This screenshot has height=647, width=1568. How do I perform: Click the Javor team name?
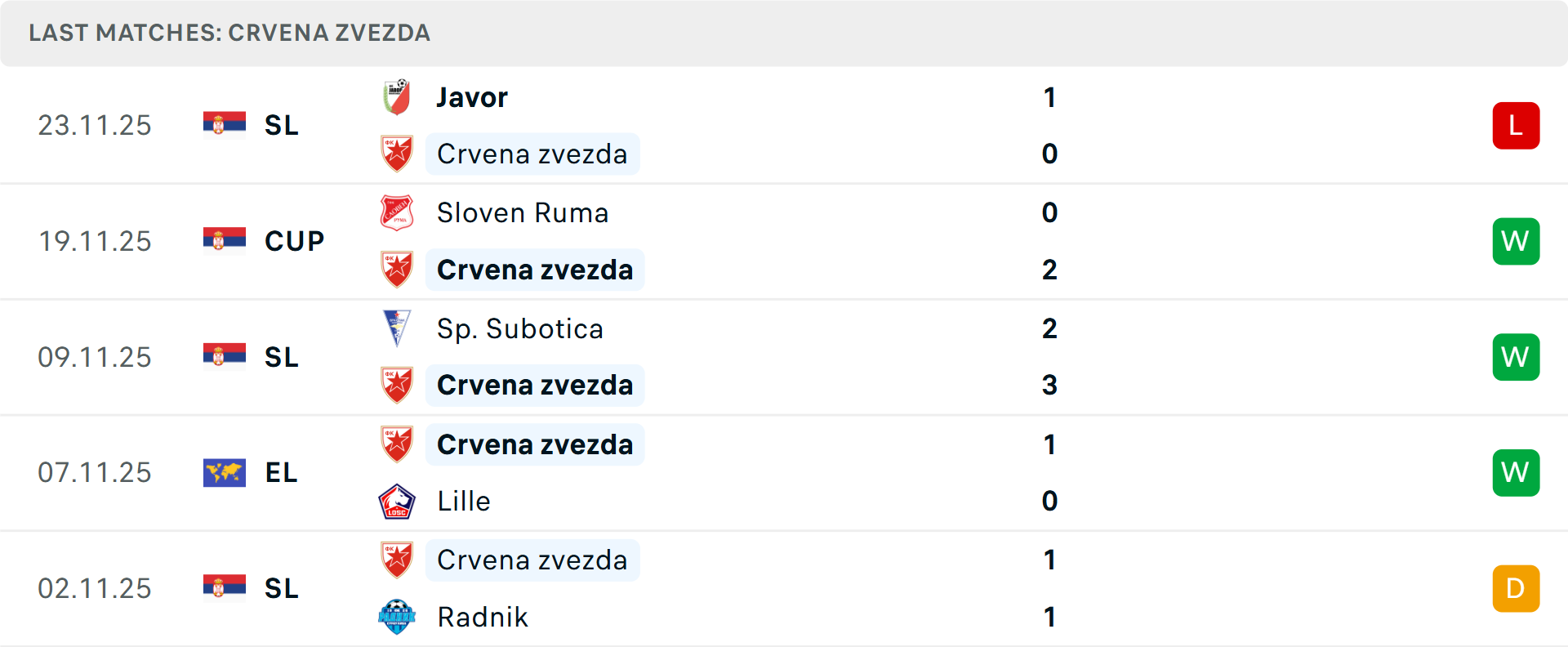[x=472, y=96]
